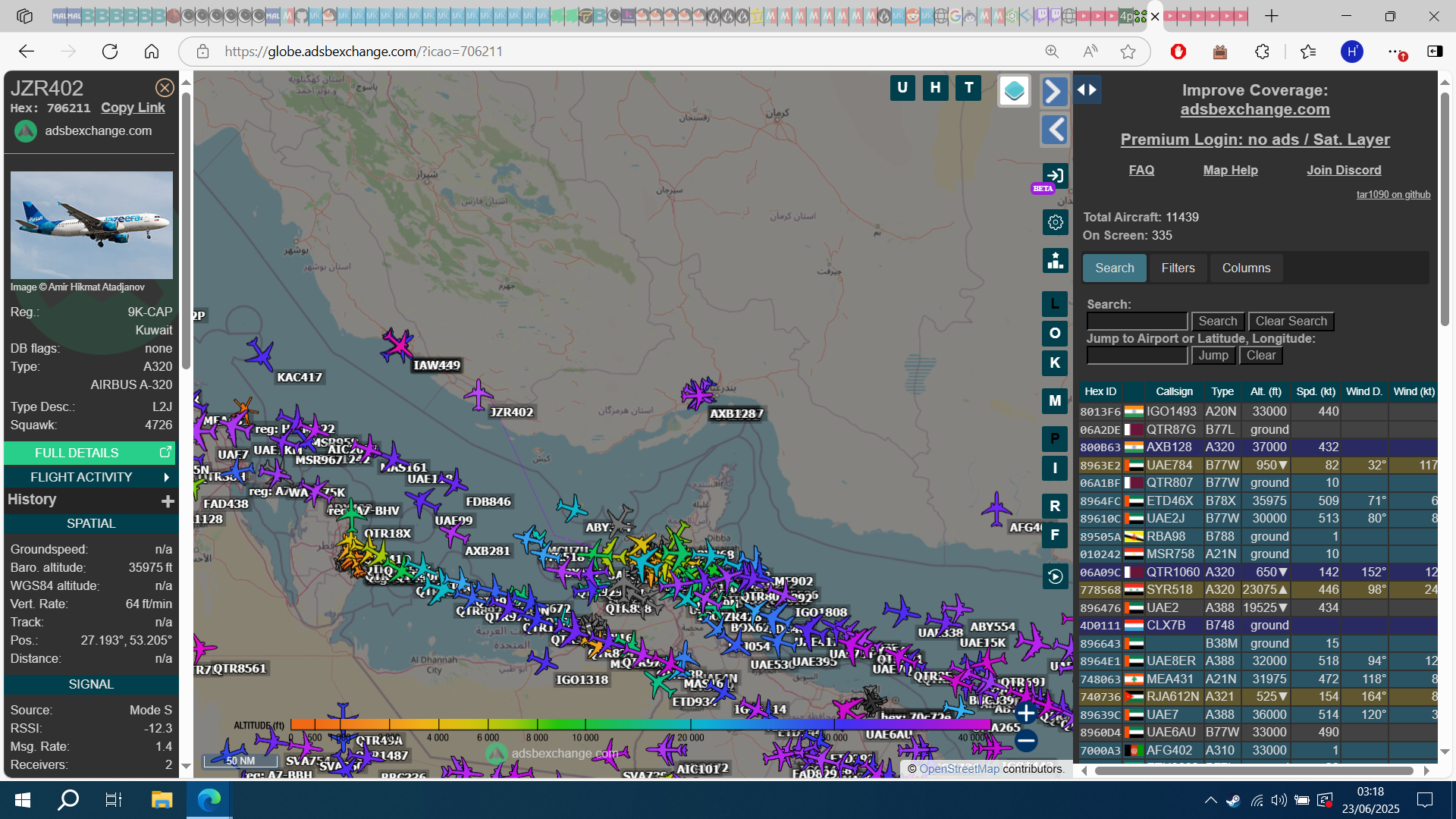The height and width of the screenshot is (819, 1456).
Task: Click the right chevron sidebar arrow
Action: [x=1054, y=91]
